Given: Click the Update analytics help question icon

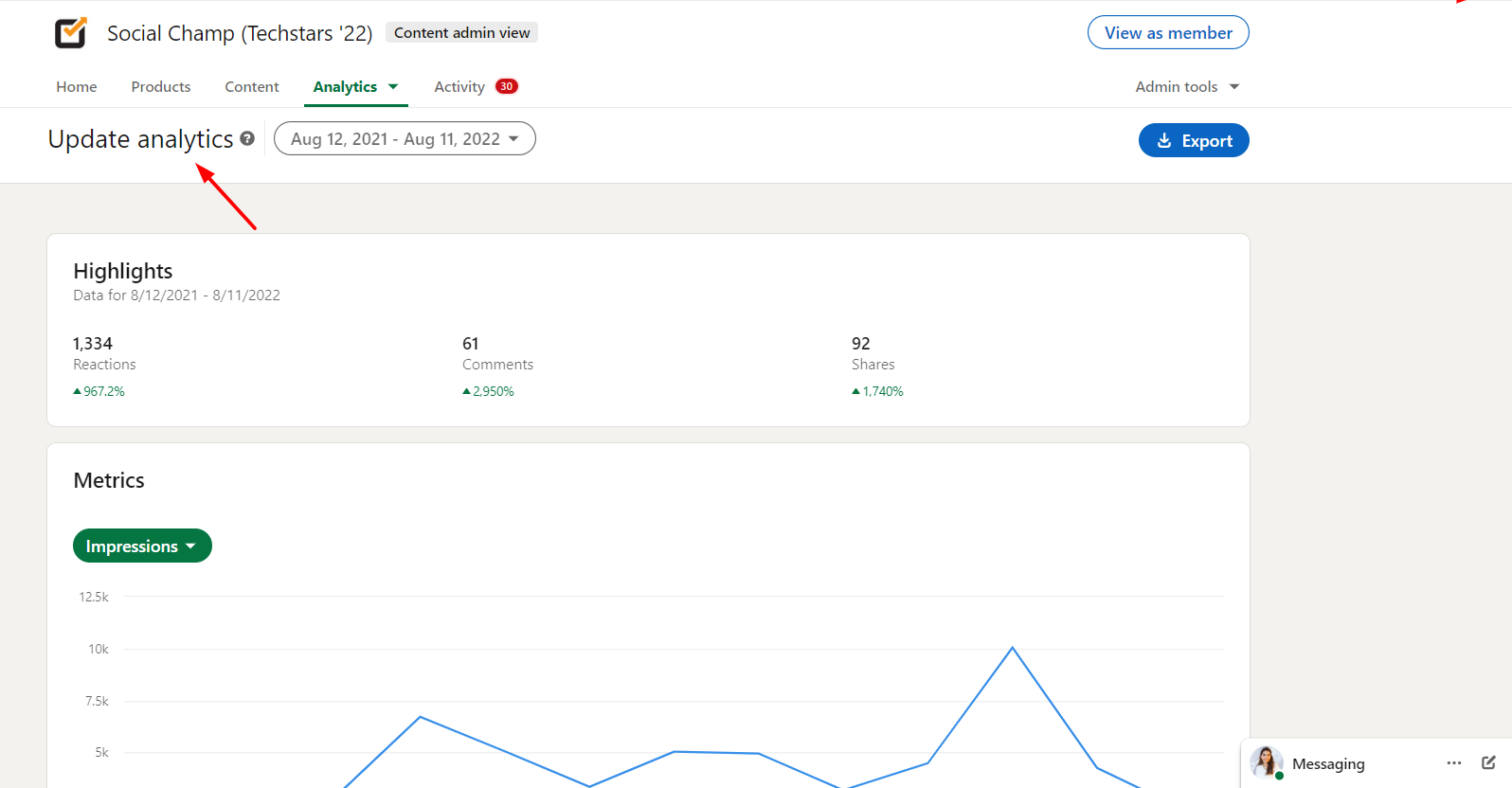Looking at the screenshot, I should tap(247, 138).
